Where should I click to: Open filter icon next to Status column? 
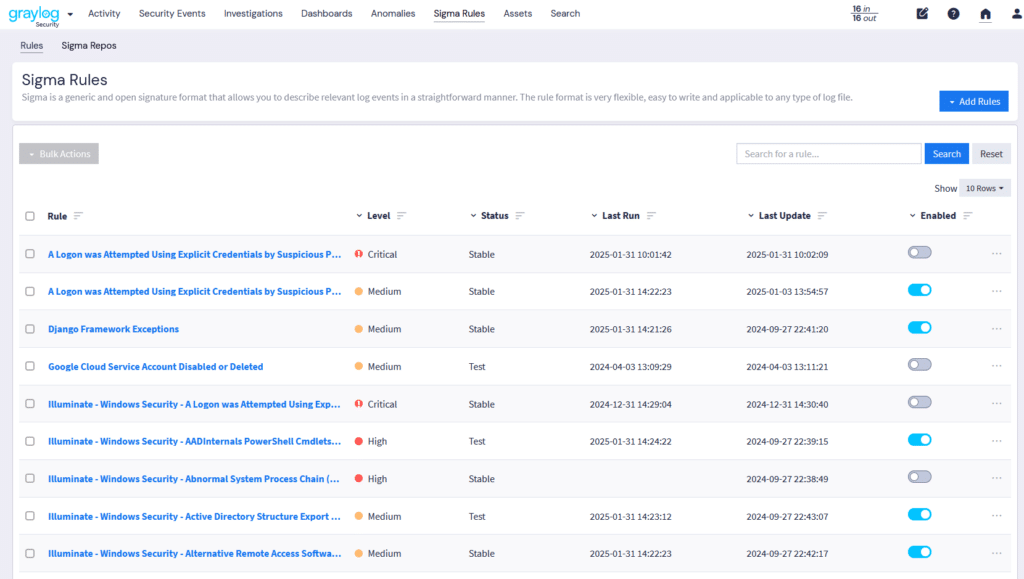tap(520, 215)
